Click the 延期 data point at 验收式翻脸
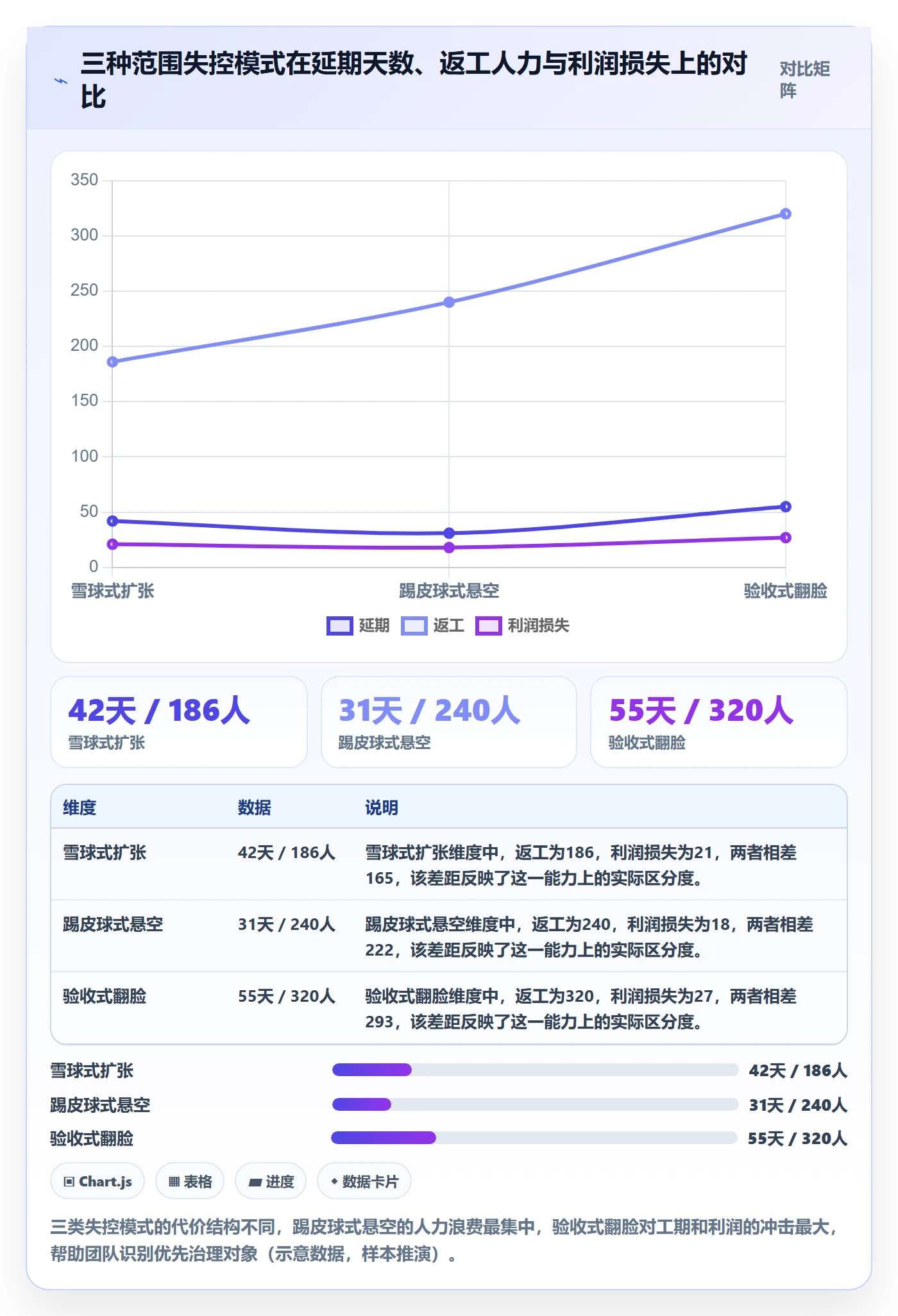Image resolution: width=898 pixels, height=1316 pixels. (786, 507)
